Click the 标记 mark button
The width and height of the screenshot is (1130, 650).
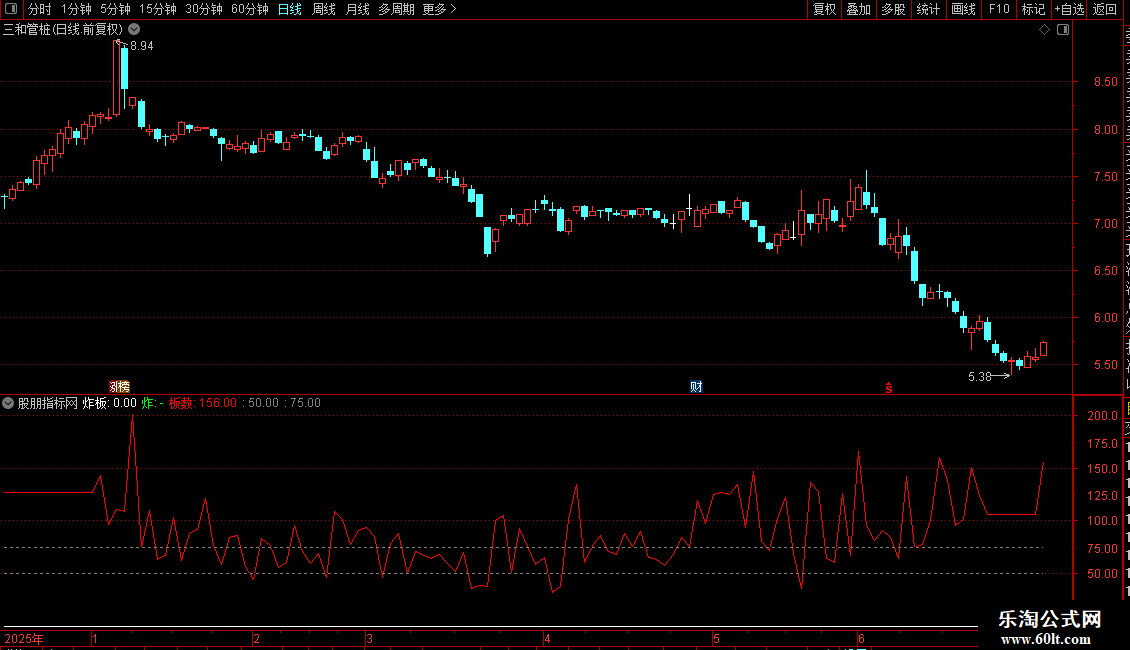click(1033, 9)
